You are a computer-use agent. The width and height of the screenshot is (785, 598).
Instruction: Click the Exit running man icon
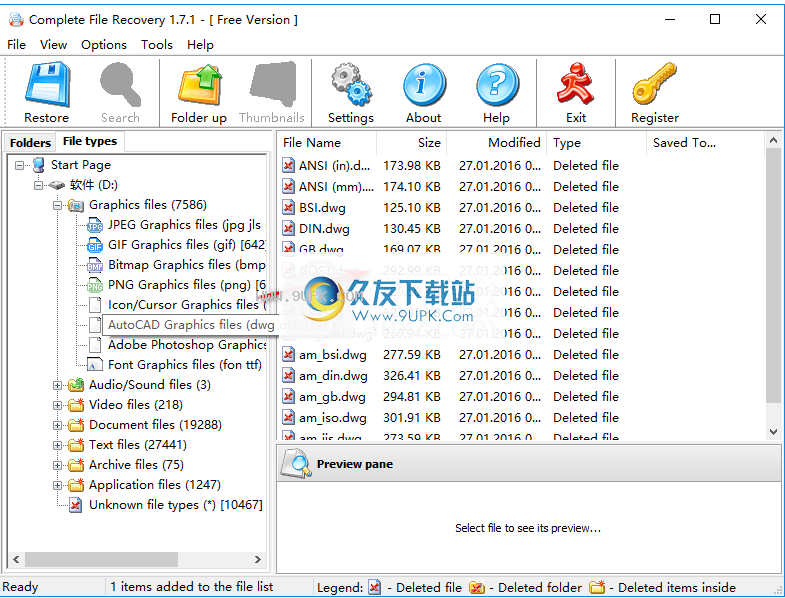[576, 83]
